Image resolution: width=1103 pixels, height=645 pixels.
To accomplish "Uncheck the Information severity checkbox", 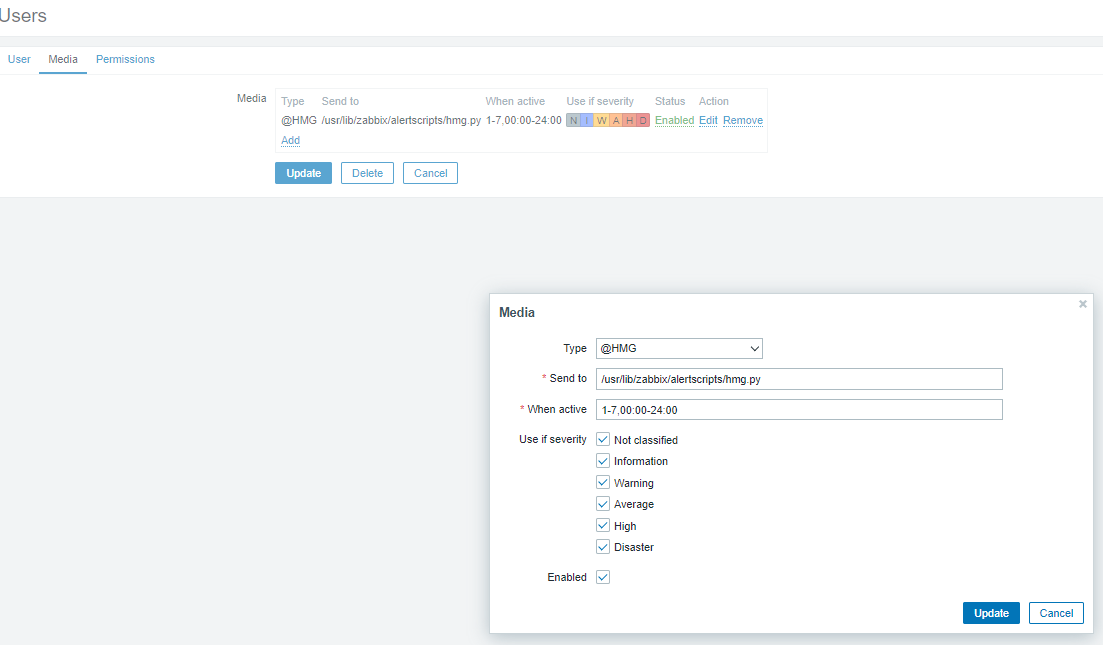I will tap(603, 461).
